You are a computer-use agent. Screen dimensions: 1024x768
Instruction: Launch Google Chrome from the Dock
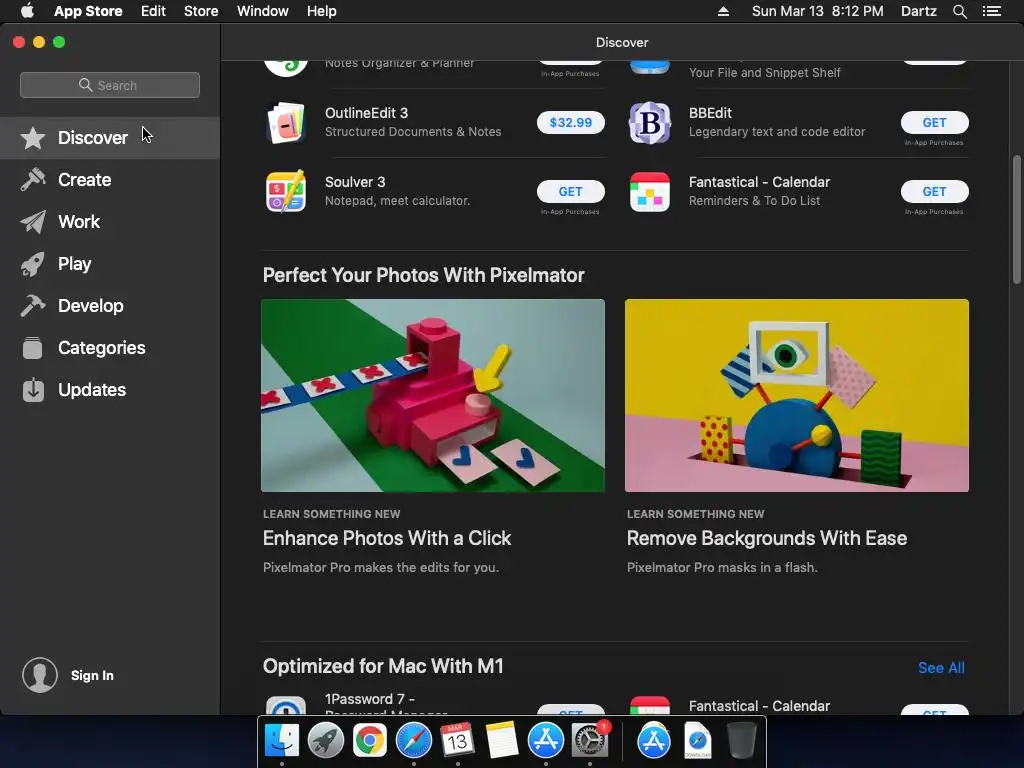[370, 741]
